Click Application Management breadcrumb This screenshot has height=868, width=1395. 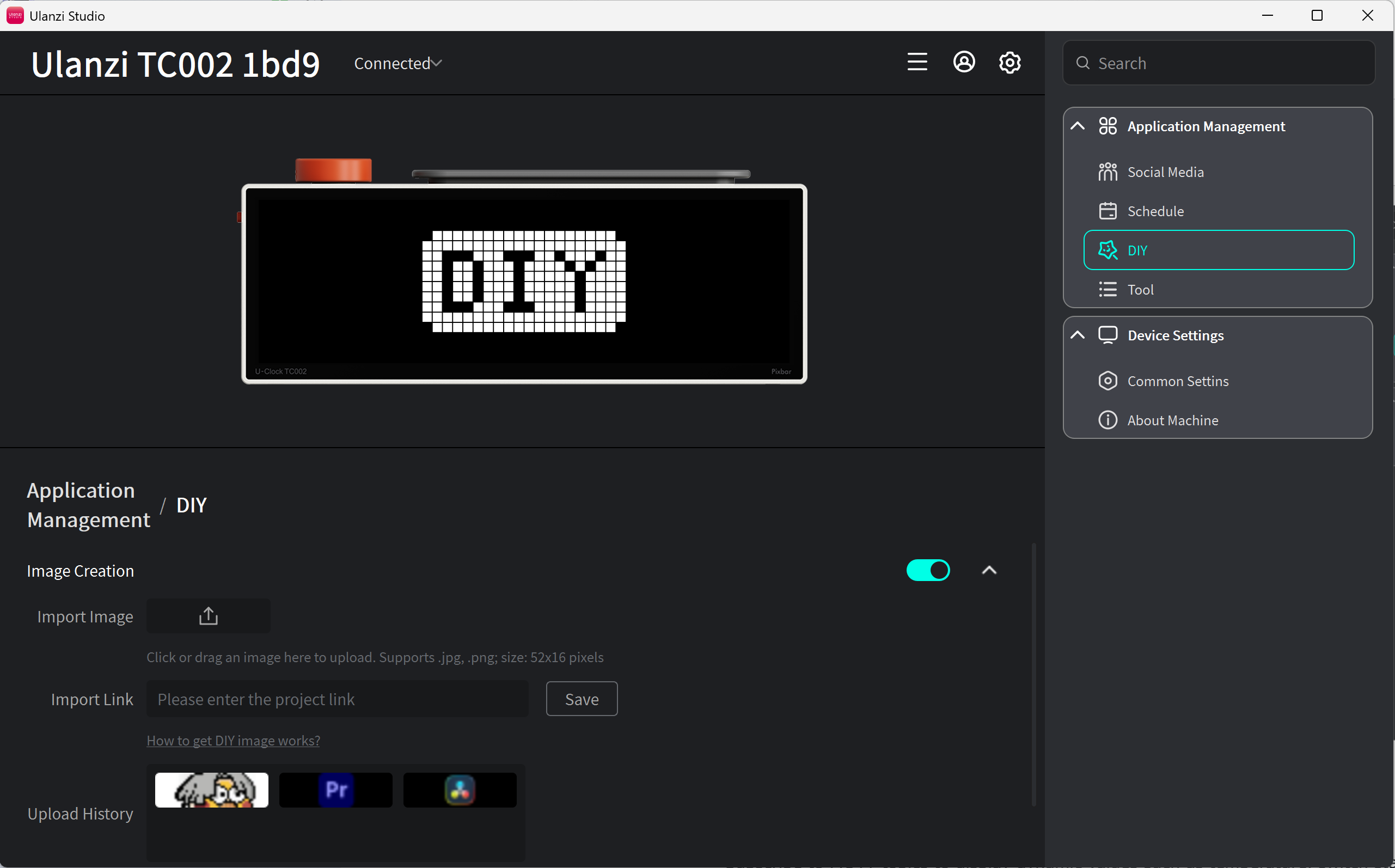(x=88, y=505)
